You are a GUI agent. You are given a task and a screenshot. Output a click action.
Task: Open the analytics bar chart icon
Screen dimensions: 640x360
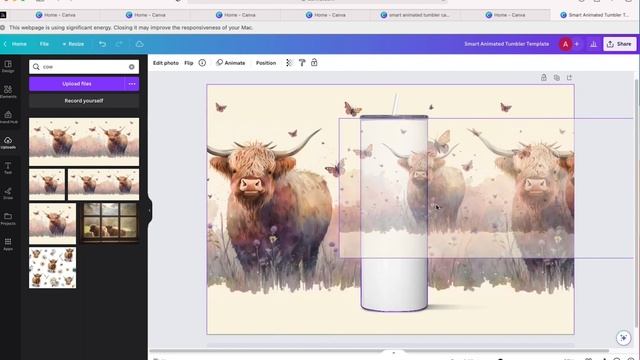click(593, 44)
